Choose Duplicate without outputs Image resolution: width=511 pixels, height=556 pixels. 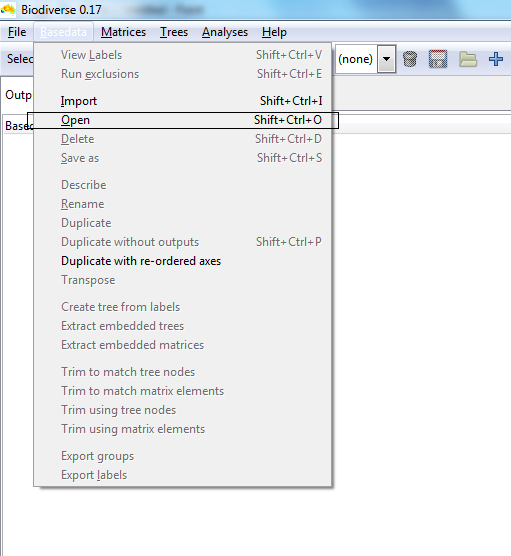point(183,242)
